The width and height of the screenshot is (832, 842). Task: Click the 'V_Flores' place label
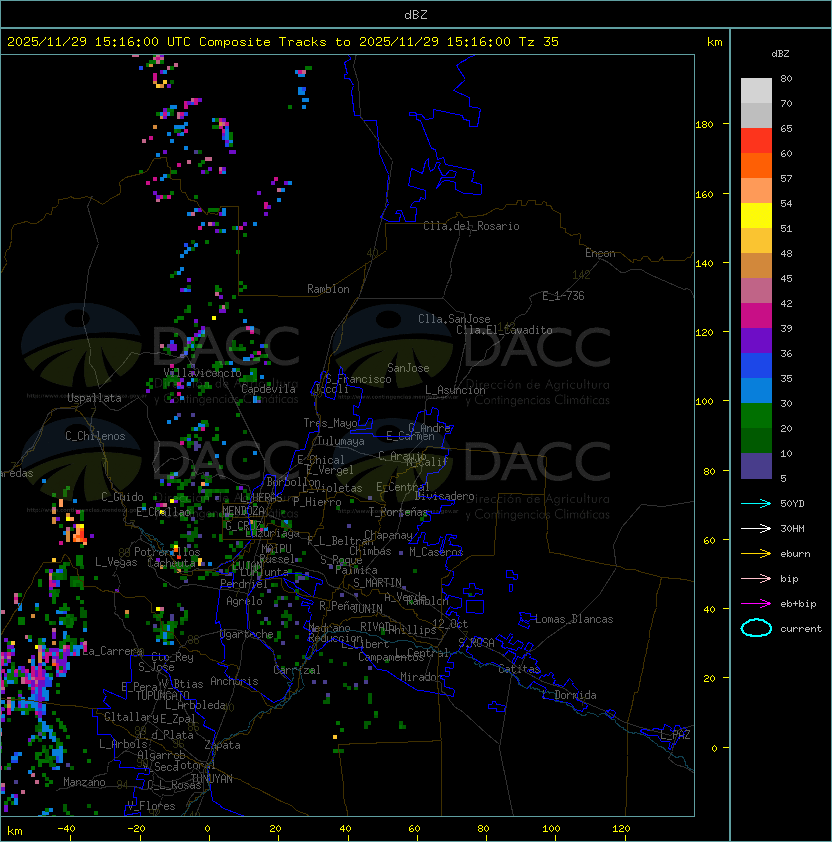pos(151,806)
